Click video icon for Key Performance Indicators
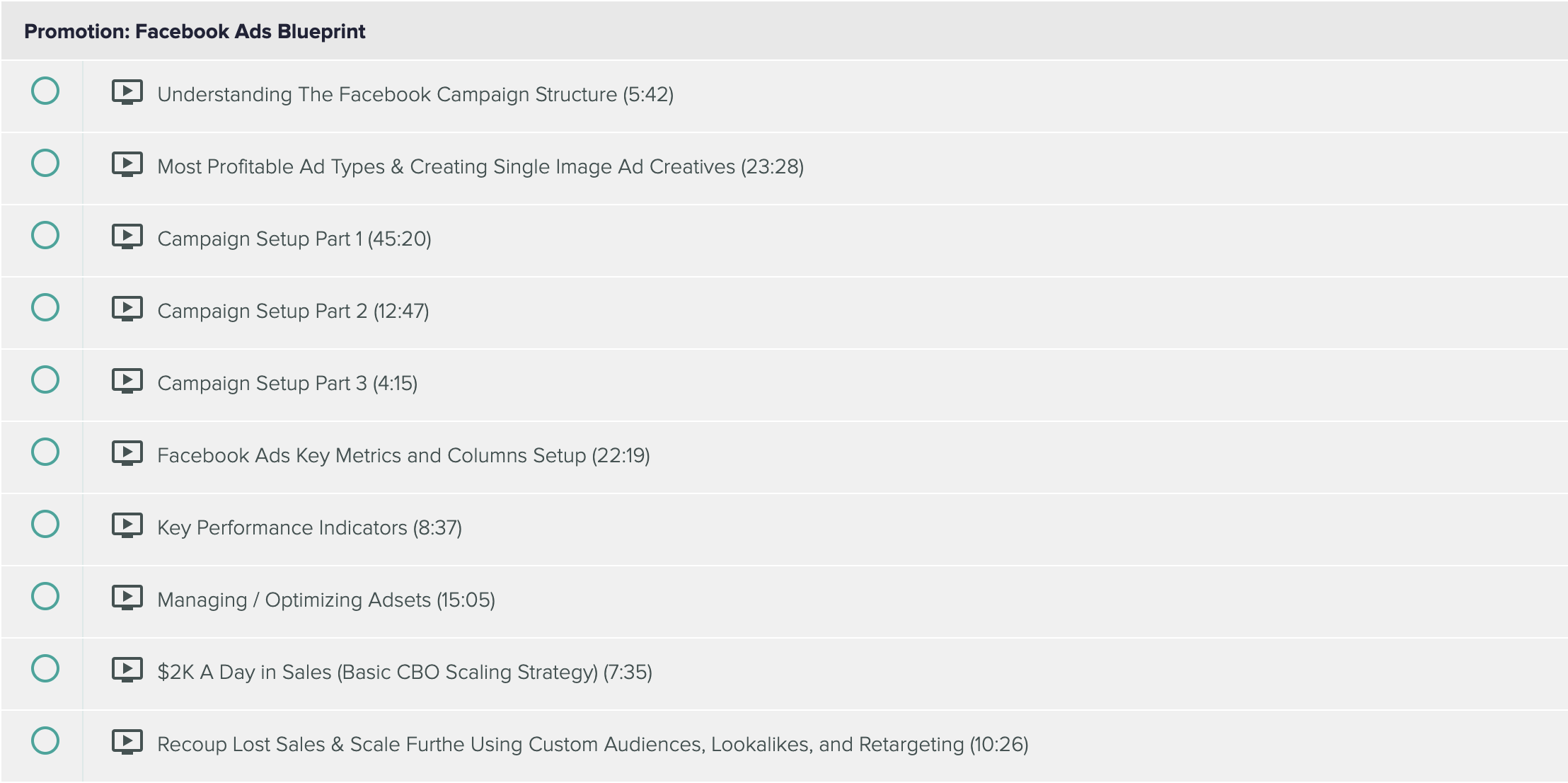This screenshot has height=783, width=1568. (127, 525)
